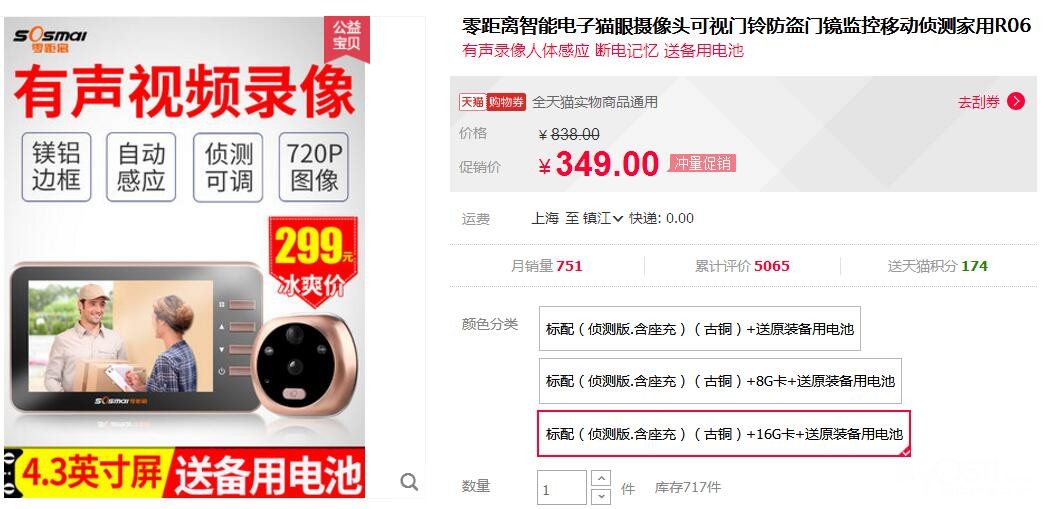Click the 公益宝贝 corner ribbon
Image resolution: width=1059 pixels, height=509 pixels.
[x=346, y=36]
